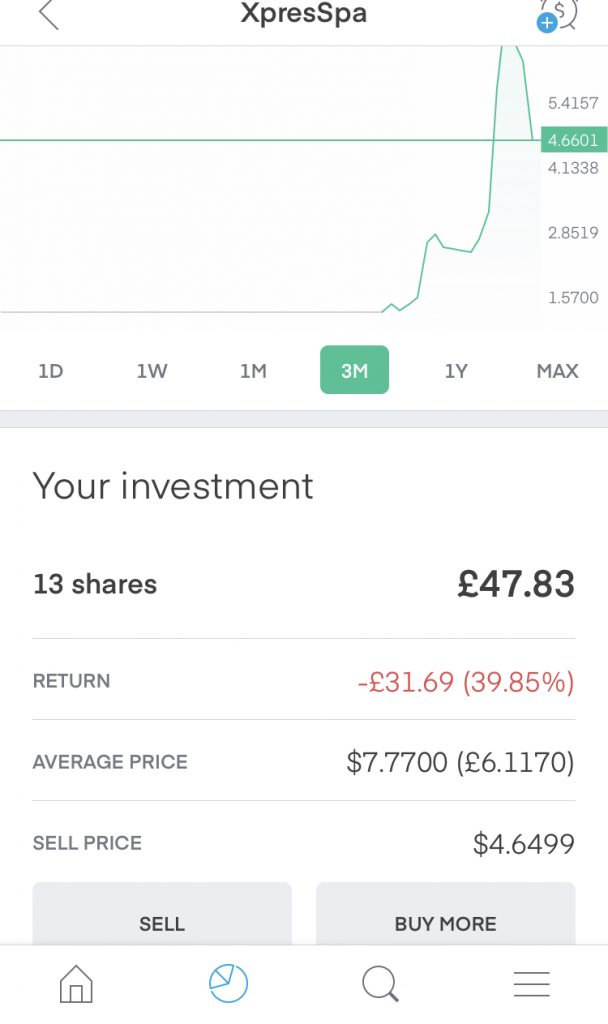This screenshot has width=608, height=1024.
Task: Switch chart to the 1Y timeframe
Action: coord(455,371)
